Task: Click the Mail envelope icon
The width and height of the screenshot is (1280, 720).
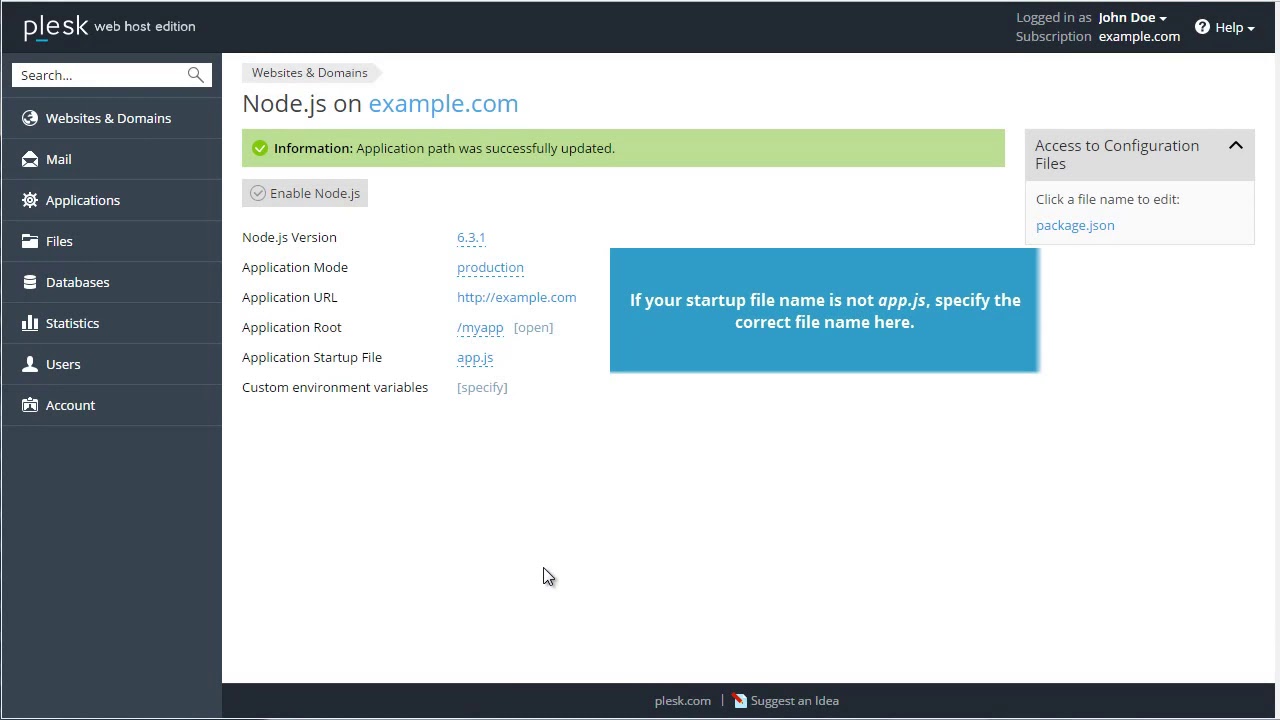Action: point(30,159)
